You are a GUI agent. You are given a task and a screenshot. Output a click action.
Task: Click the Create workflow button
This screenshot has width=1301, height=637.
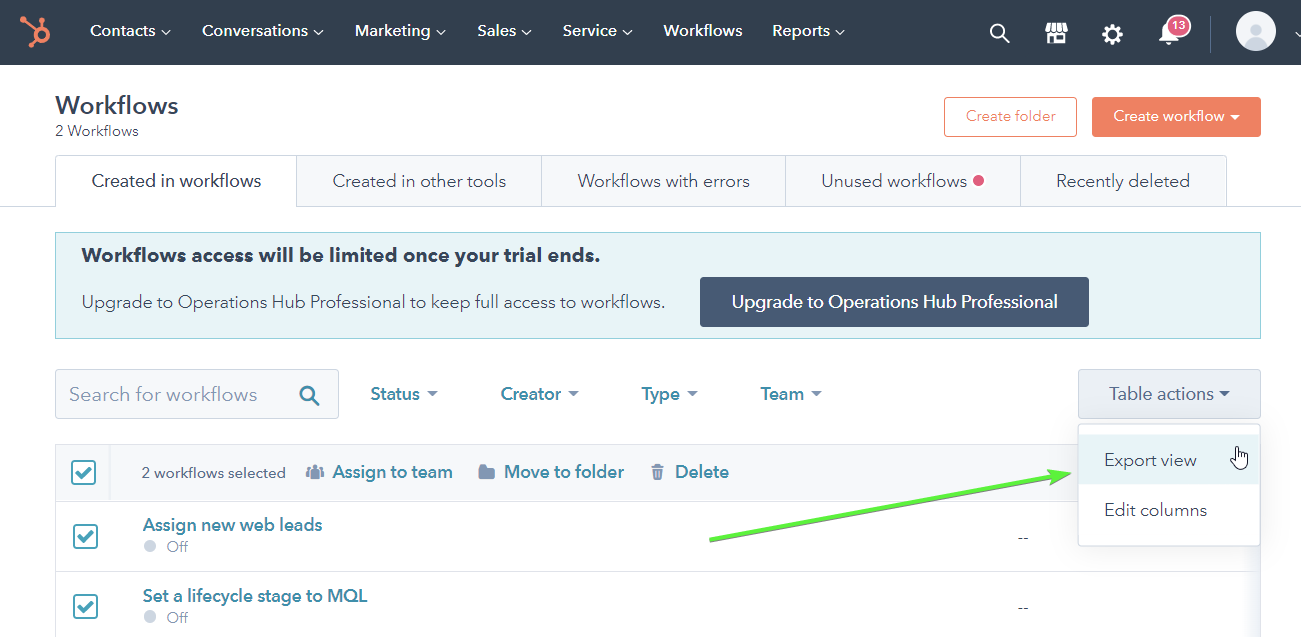click(1176, 116)
